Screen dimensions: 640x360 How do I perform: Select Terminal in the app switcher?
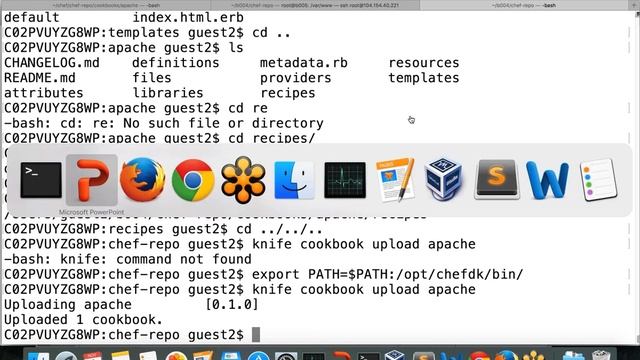click(x=41, y=180)
